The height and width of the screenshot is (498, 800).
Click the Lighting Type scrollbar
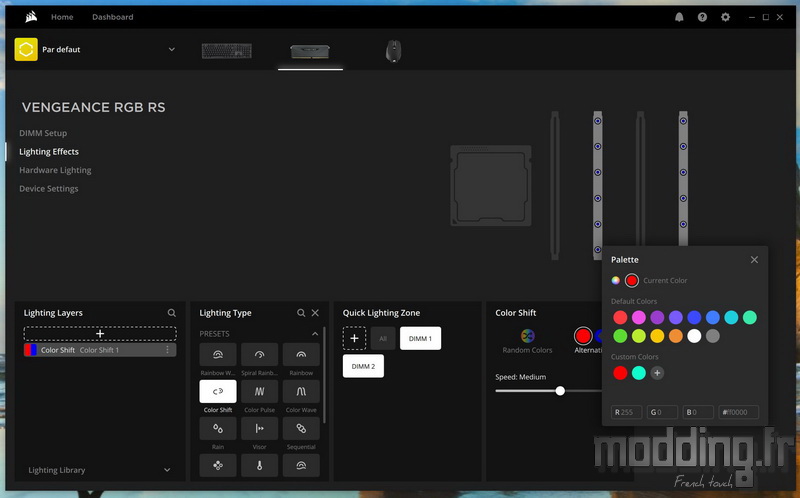tap(324, 375)
